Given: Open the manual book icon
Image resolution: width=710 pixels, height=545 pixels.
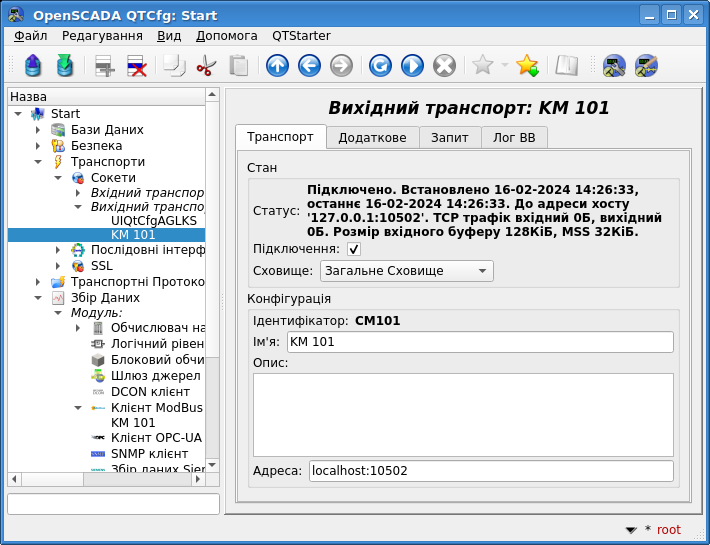Looking at the screenshot, I should [567, 66].
